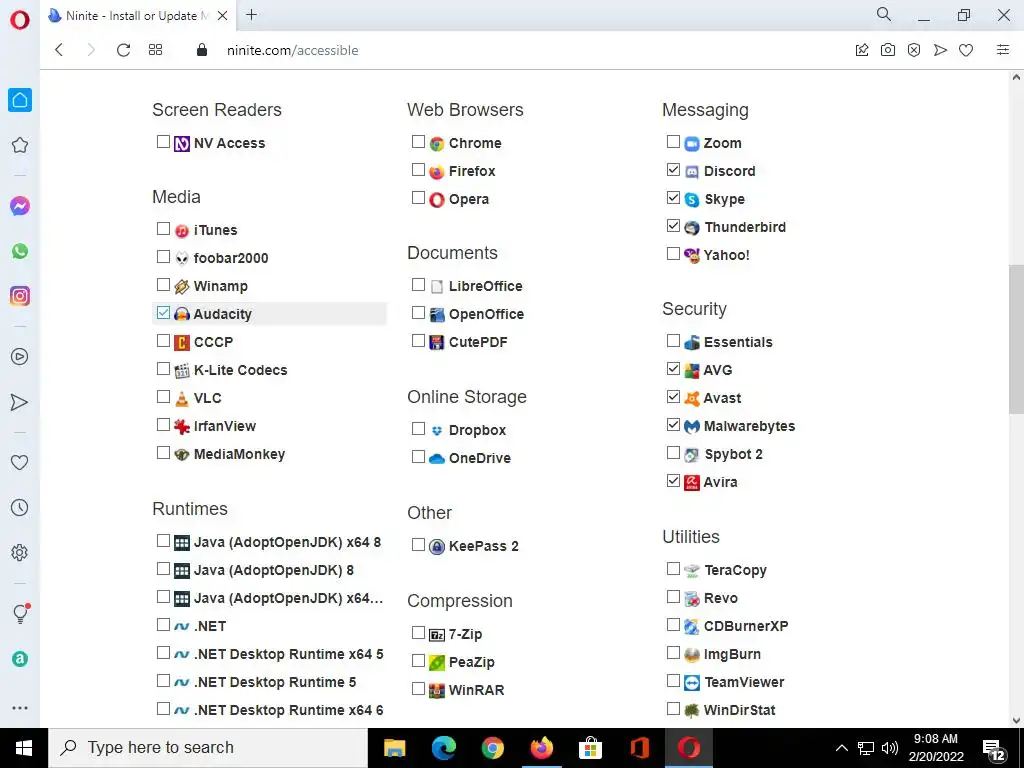Click the foobar2000 label
1024x768 pixels.
tap(231, 258)
